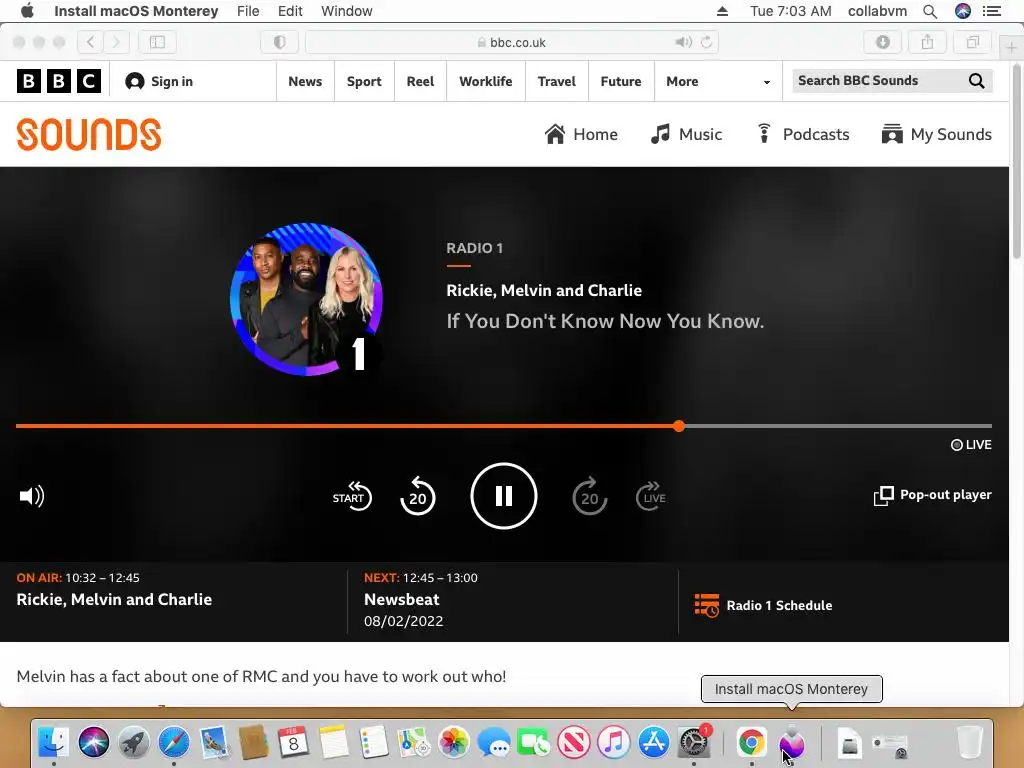1024x768 pixels.
Task: Open Google Chrome from the Dock
Action: pos(752,742)
